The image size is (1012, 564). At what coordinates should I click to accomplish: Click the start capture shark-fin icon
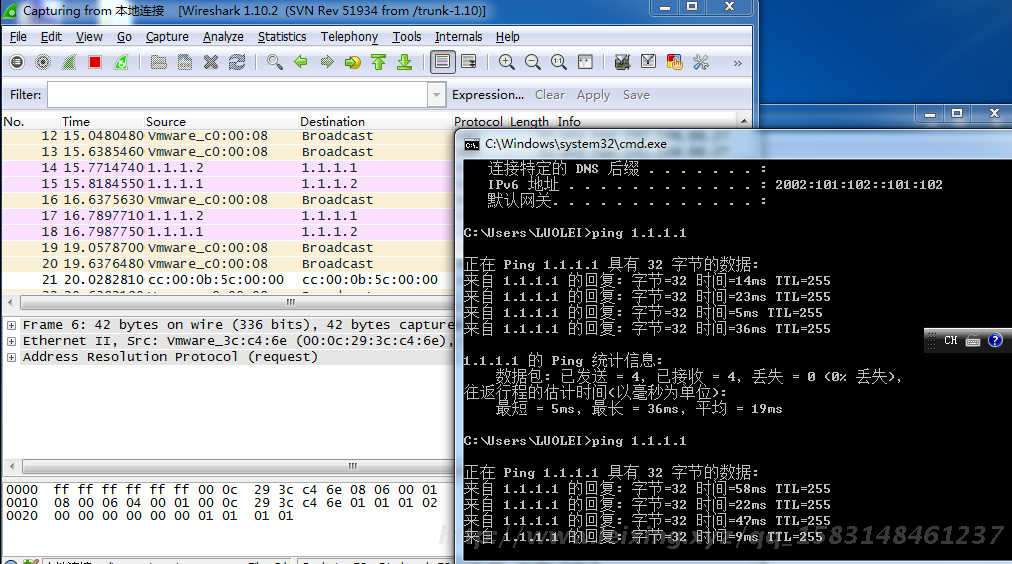tap(68, 62)
